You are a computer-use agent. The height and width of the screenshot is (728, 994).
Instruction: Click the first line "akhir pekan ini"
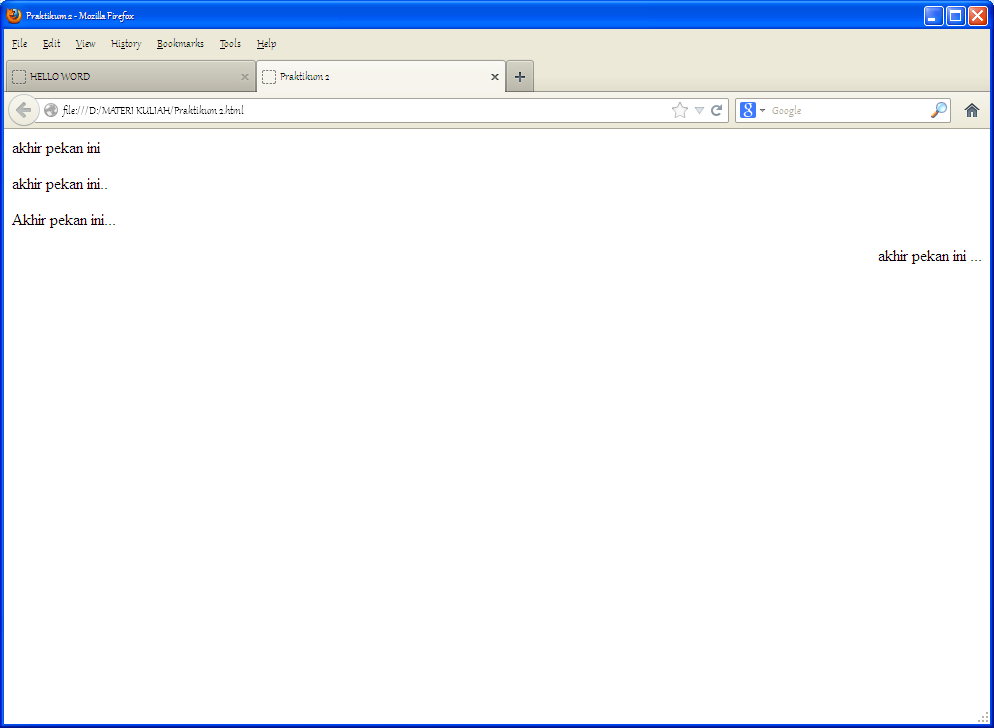pos(56,148)
